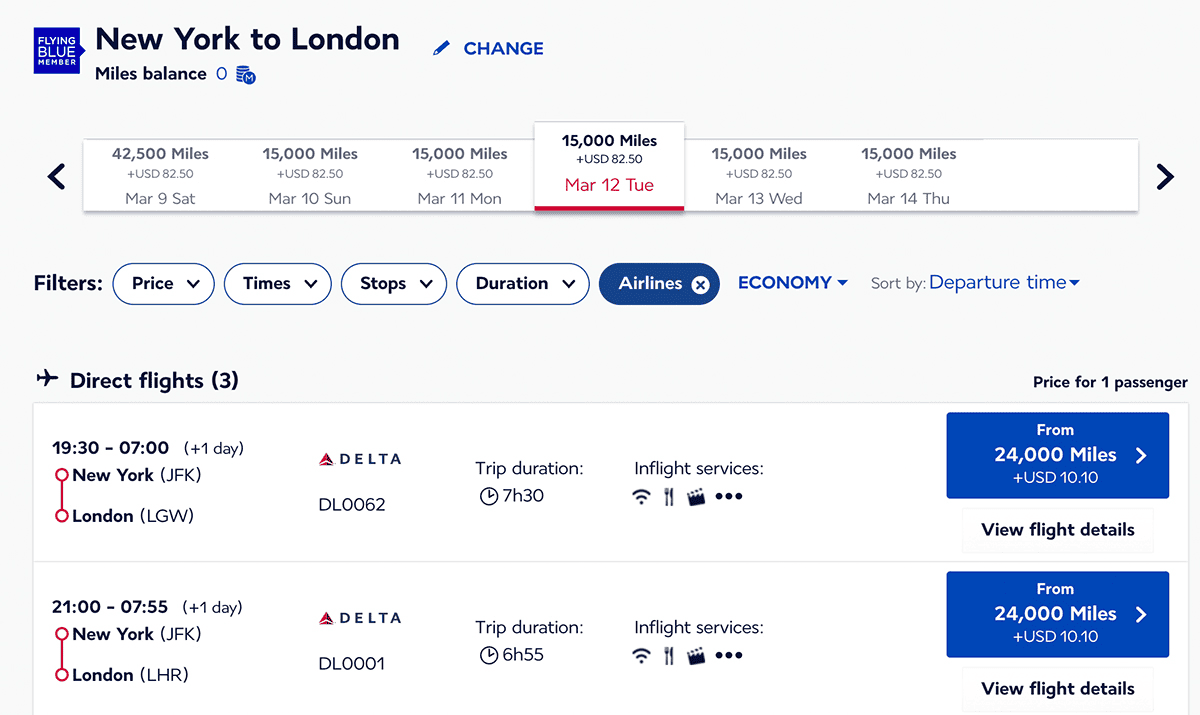Viewport: 1200px width, 715px height.
Task: Click the Miles balance coin icon
Action: [x=246, y=75]
